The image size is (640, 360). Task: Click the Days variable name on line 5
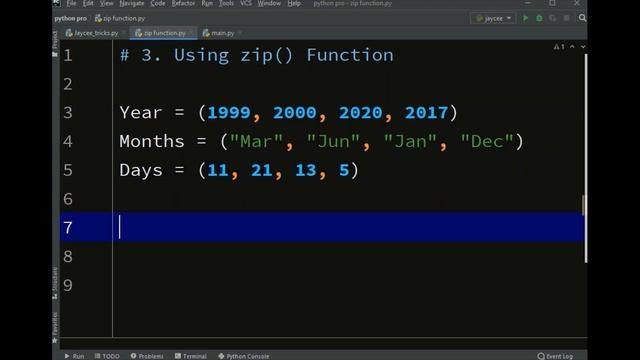tap(141, 170)
